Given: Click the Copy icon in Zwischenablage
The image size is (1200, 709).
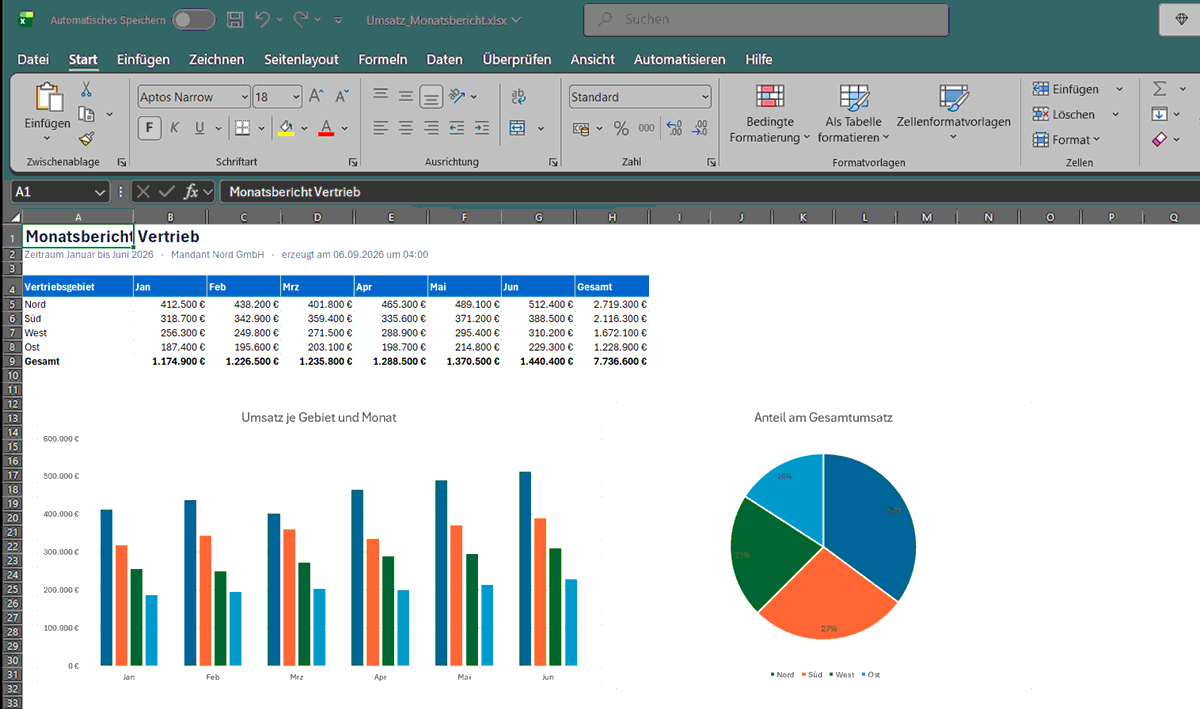Looking at the screenshot, I should click(x=87, y=114).
